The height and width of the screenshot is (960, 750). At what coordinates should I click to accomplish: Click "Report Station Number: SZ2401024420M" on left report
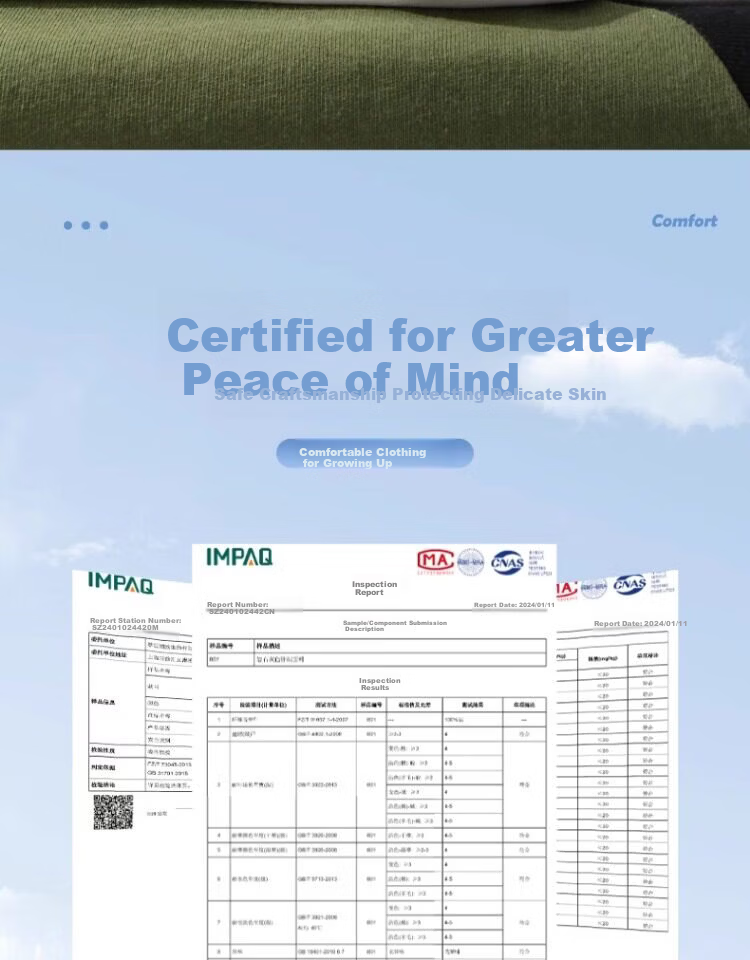tap(135, 624)
